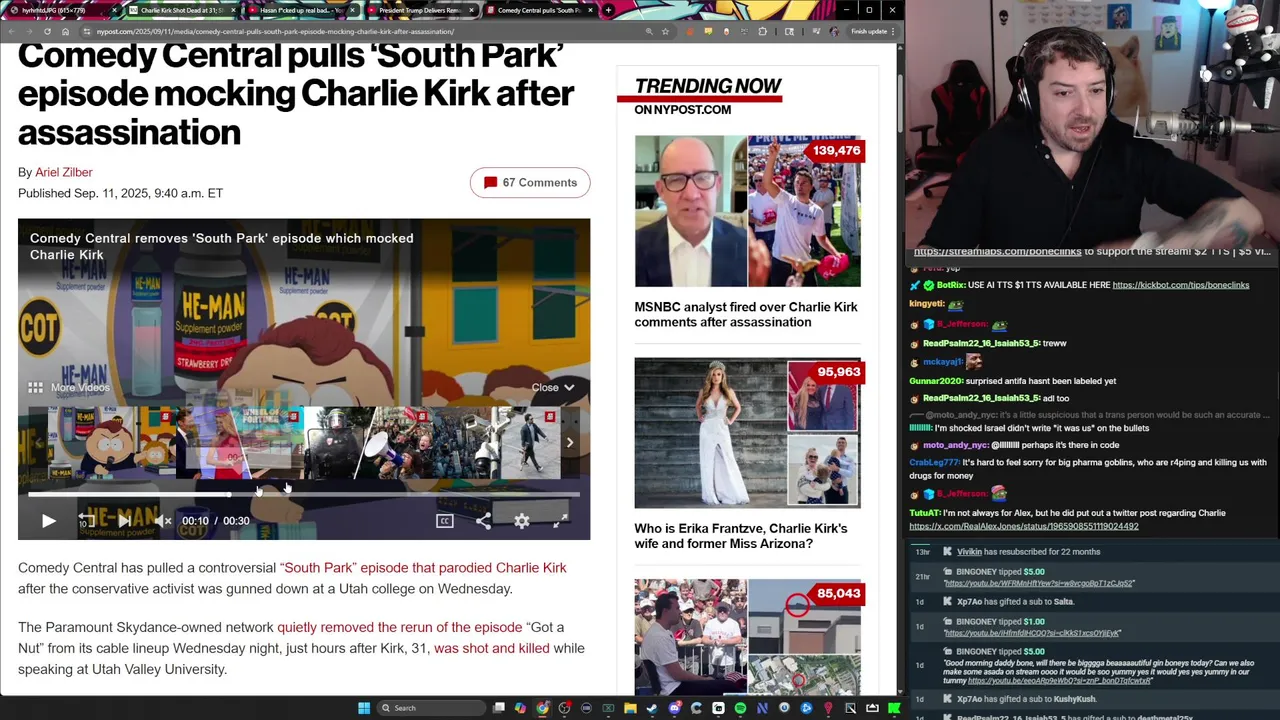
Task: Open the 67 Comments button
Action: click(530, 182)
